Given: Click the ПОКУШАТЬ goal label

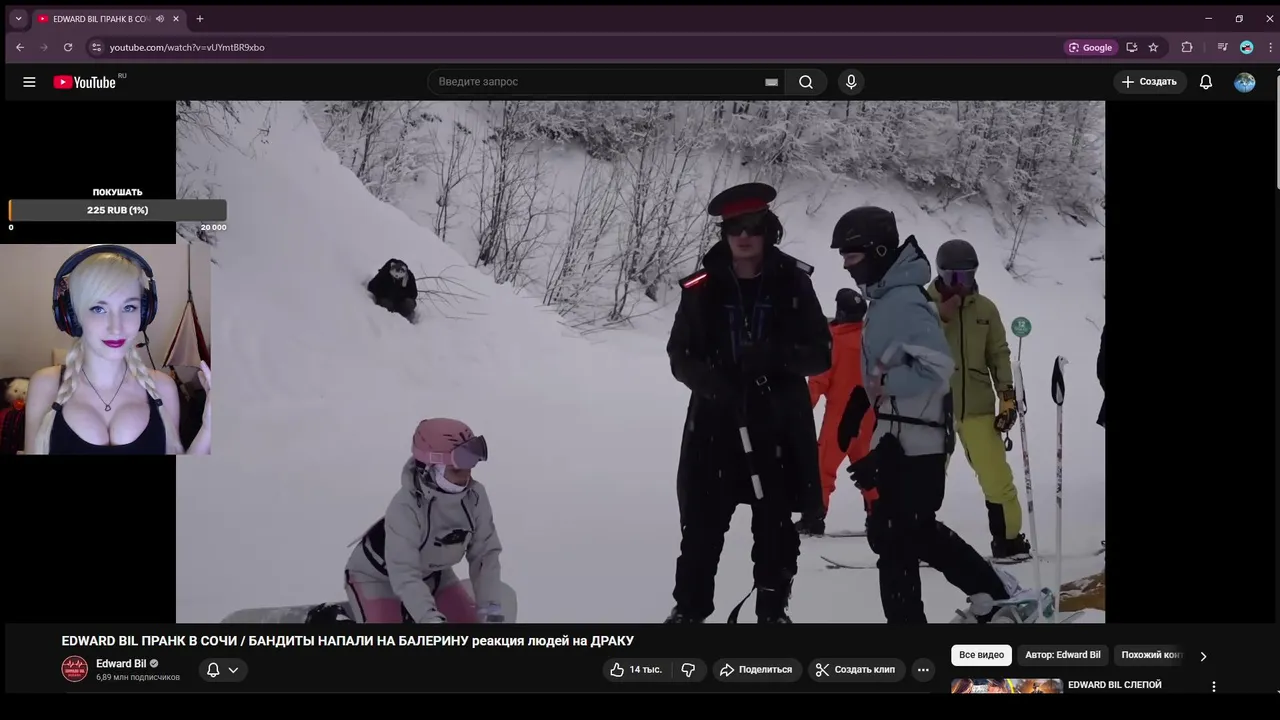Looking at the screenshot, I should [x=118, y=192].
